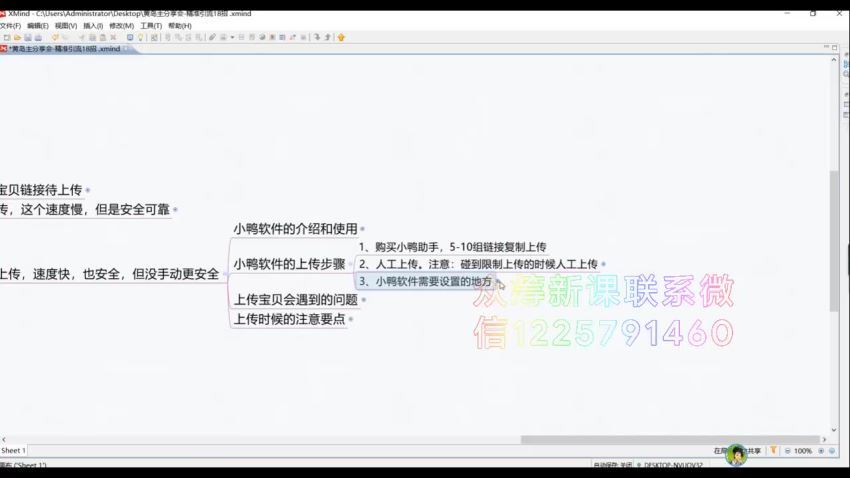Click the orange filter funnel icon
The image size is (850, 478).
pyautogui.click(x=774, y=450)
